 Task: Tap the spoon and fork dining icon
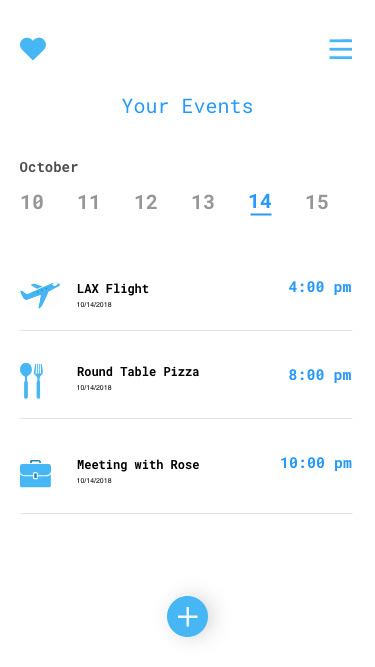point(31,381)
